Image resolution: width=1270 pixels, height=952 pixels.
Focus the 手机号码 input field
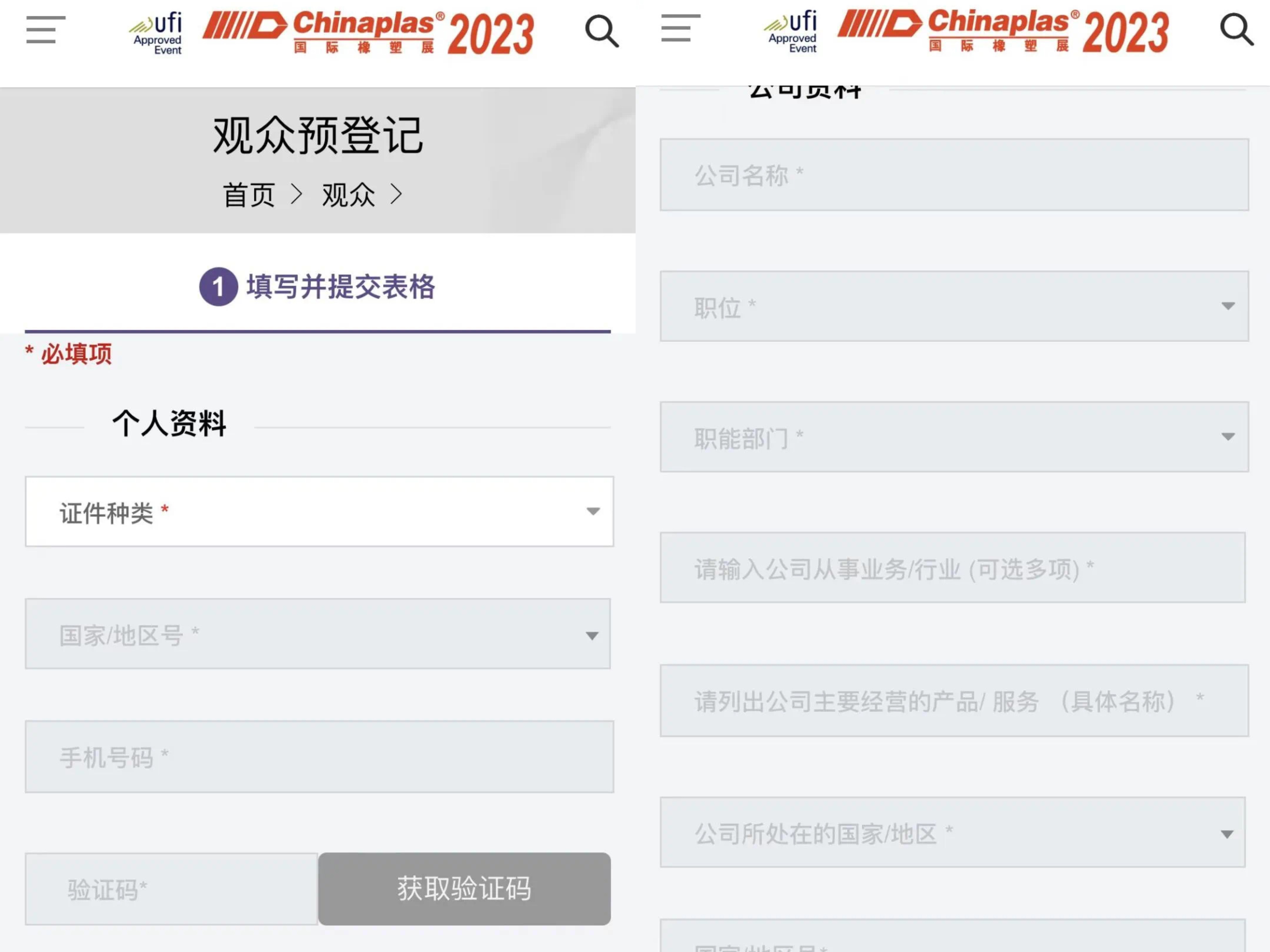click(x=319, y=757)
